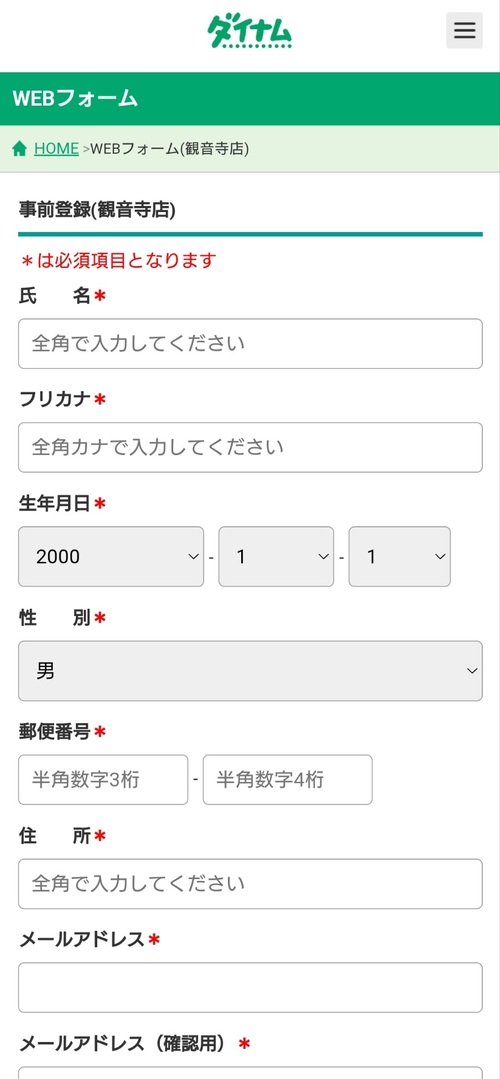500x1079 pixels.
Task: Open the hamburger menu icon
Action: click(x=464, y=30)
